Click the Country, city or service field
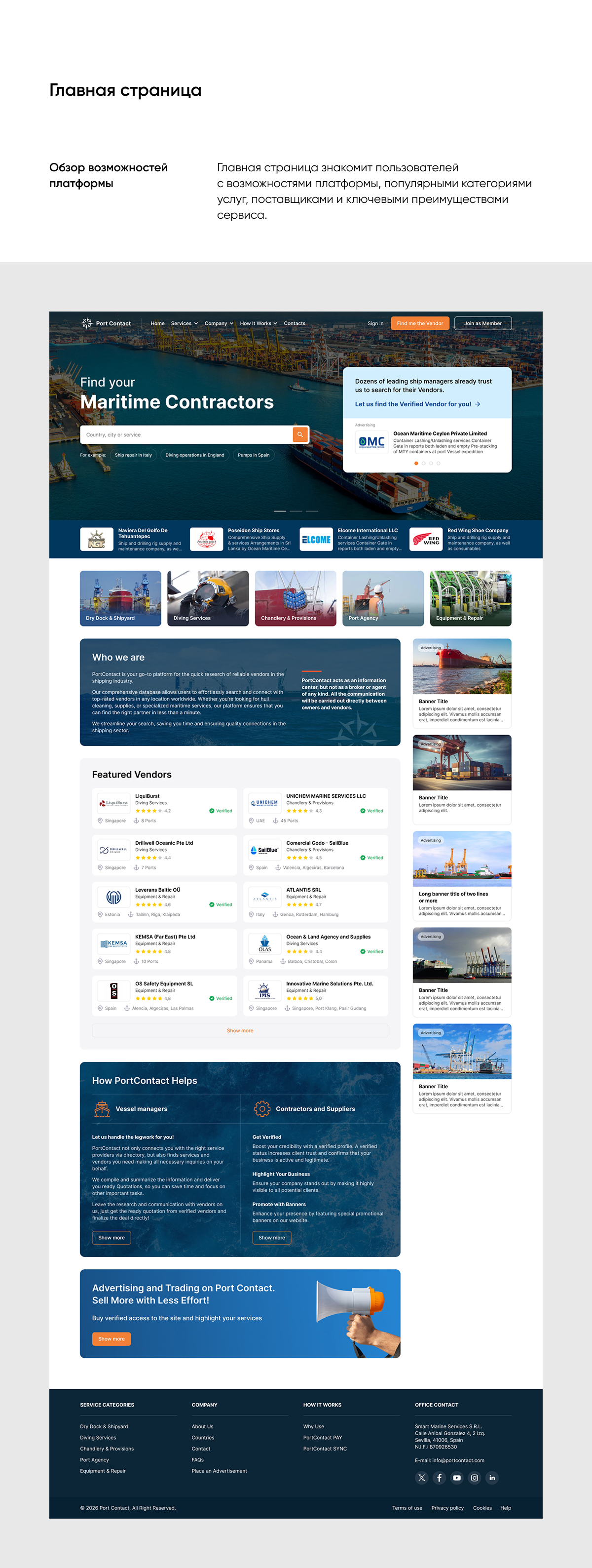 tap(187, 434)
